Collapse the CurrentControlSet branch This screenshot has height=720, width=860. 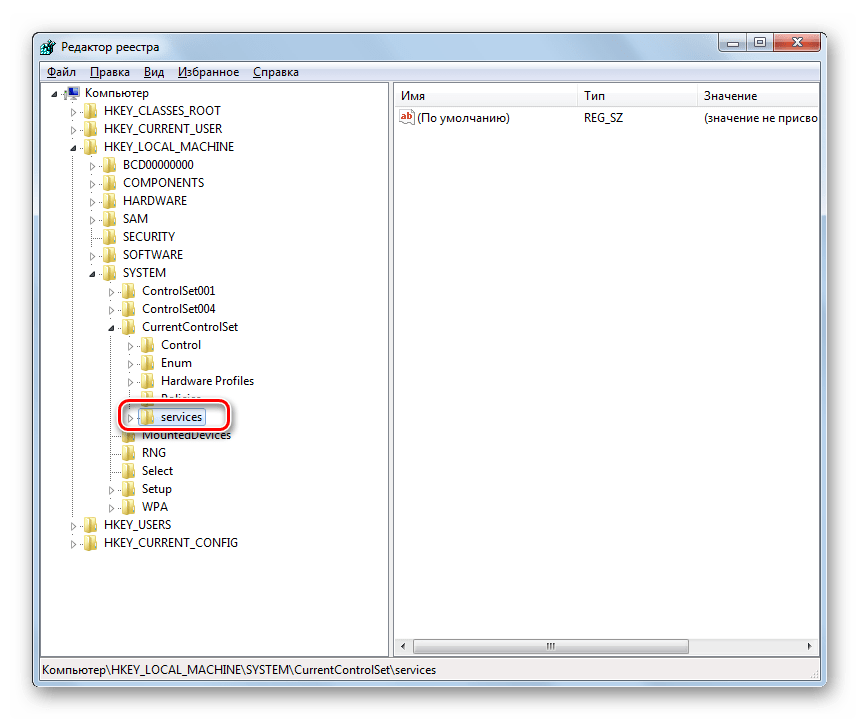click(111, 327)
